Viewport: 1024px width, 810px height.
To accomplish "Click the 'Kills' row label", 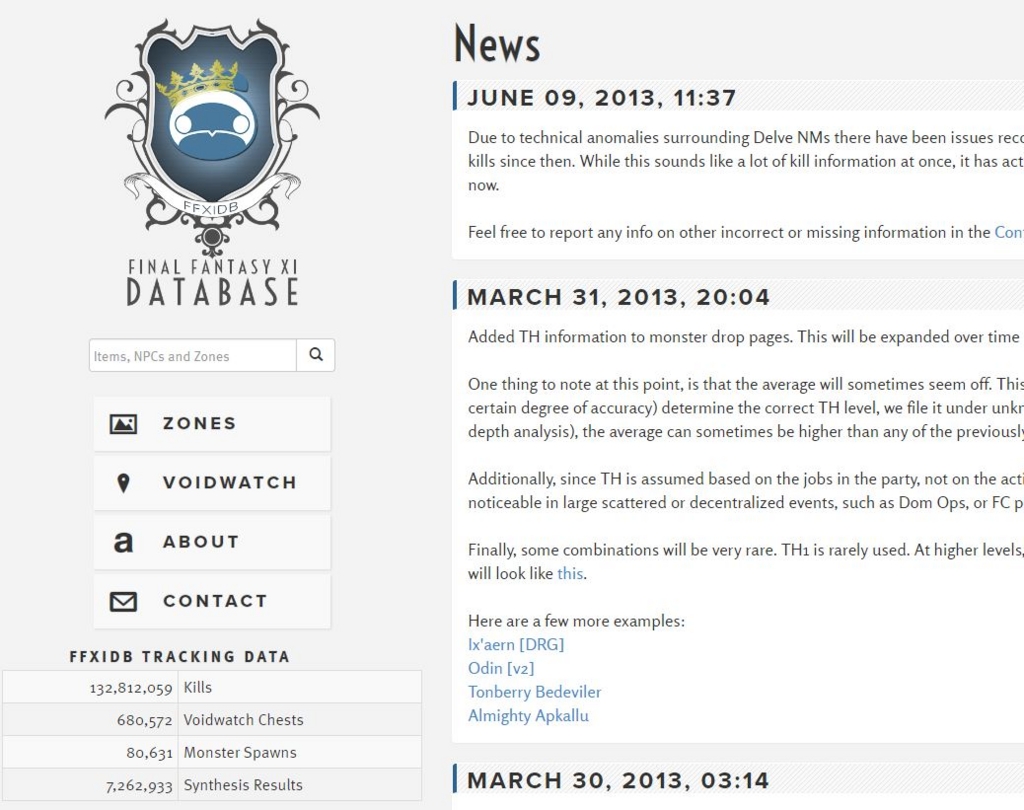I will [x=198, y=687].
